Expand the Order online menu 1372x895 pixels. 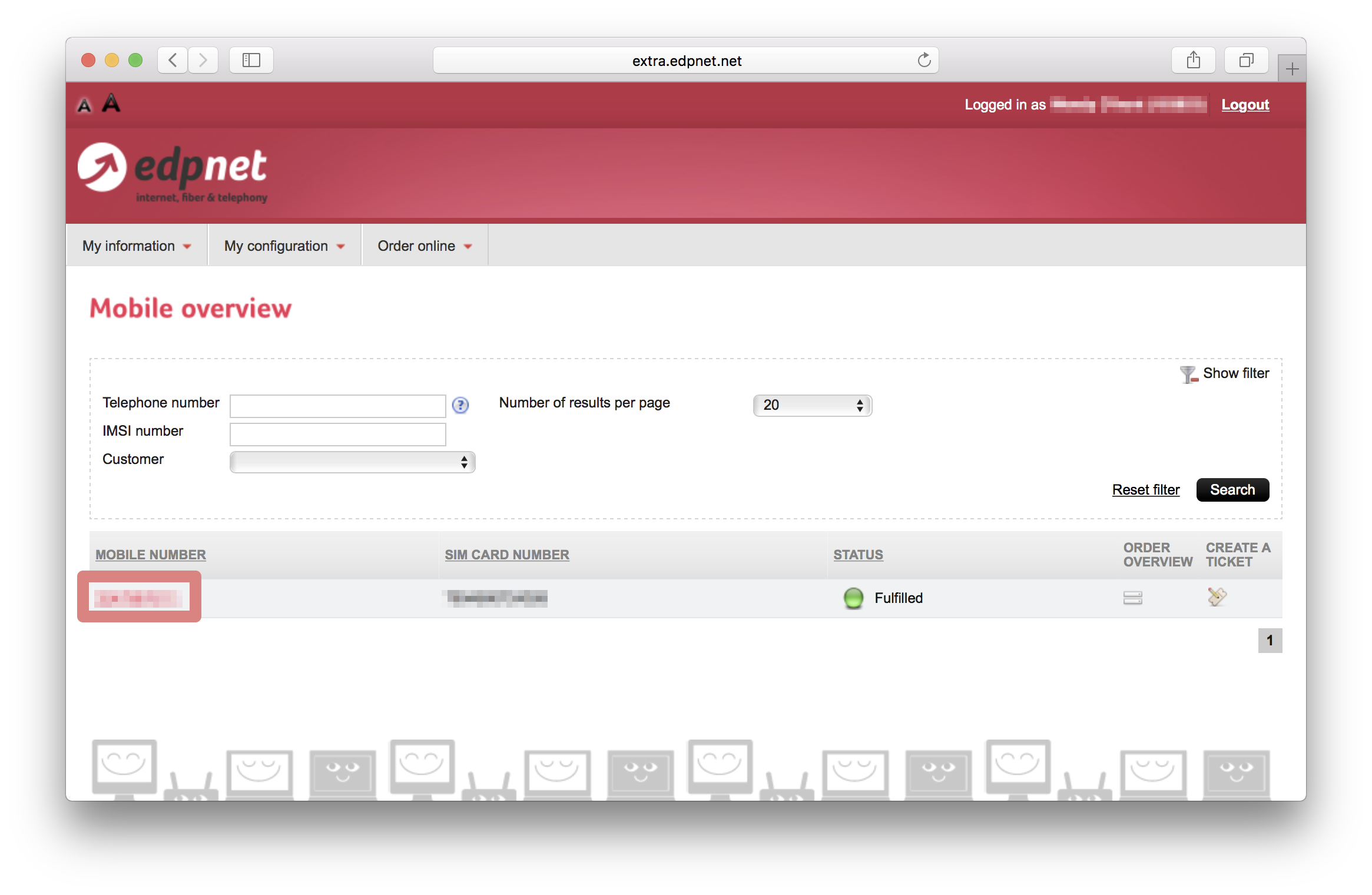(x=425, y=246)
